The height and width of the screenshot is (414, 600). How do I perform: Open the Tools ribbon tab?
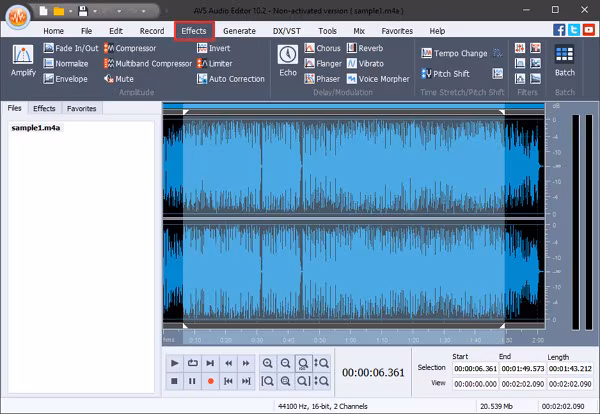point(328,31)
